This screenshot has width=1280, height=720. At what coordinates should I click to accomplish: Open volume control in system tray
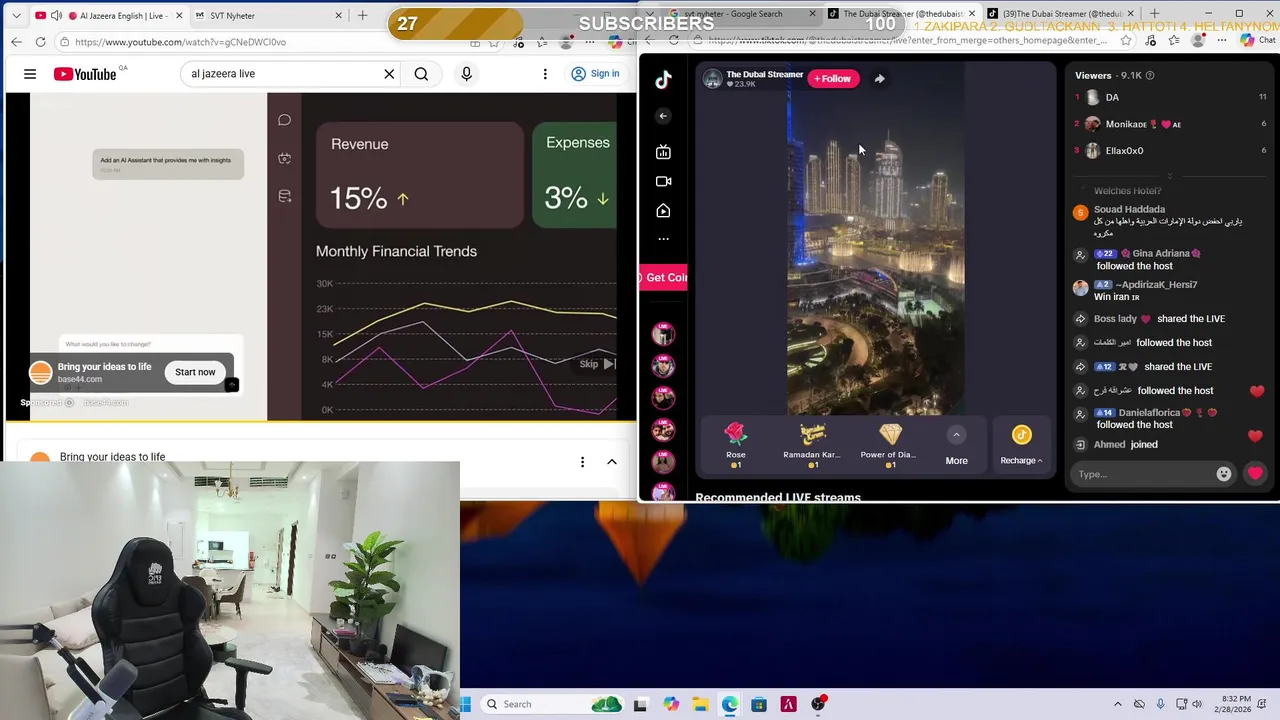click(x=1197, y=704)
